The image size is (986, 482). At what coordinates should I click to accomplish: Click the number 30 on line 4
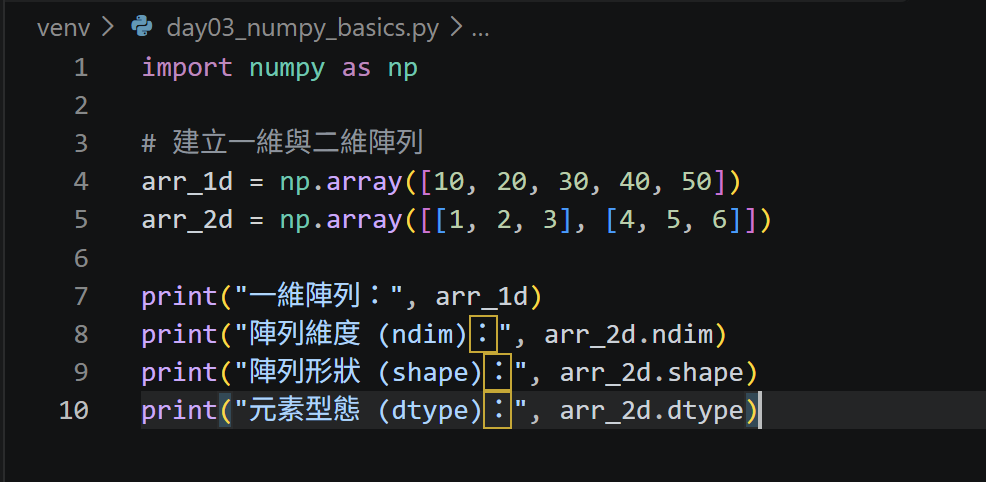[x=574, y=182]
